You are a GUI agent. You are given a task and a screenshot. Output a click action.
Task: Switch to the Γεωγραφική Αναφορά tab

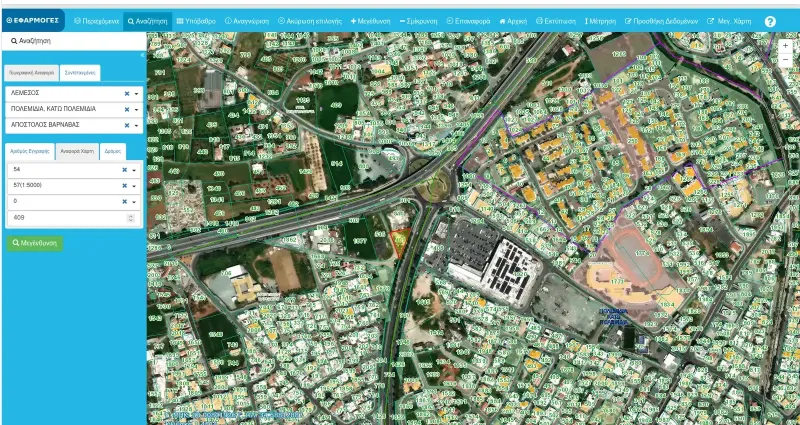[32, 73]
